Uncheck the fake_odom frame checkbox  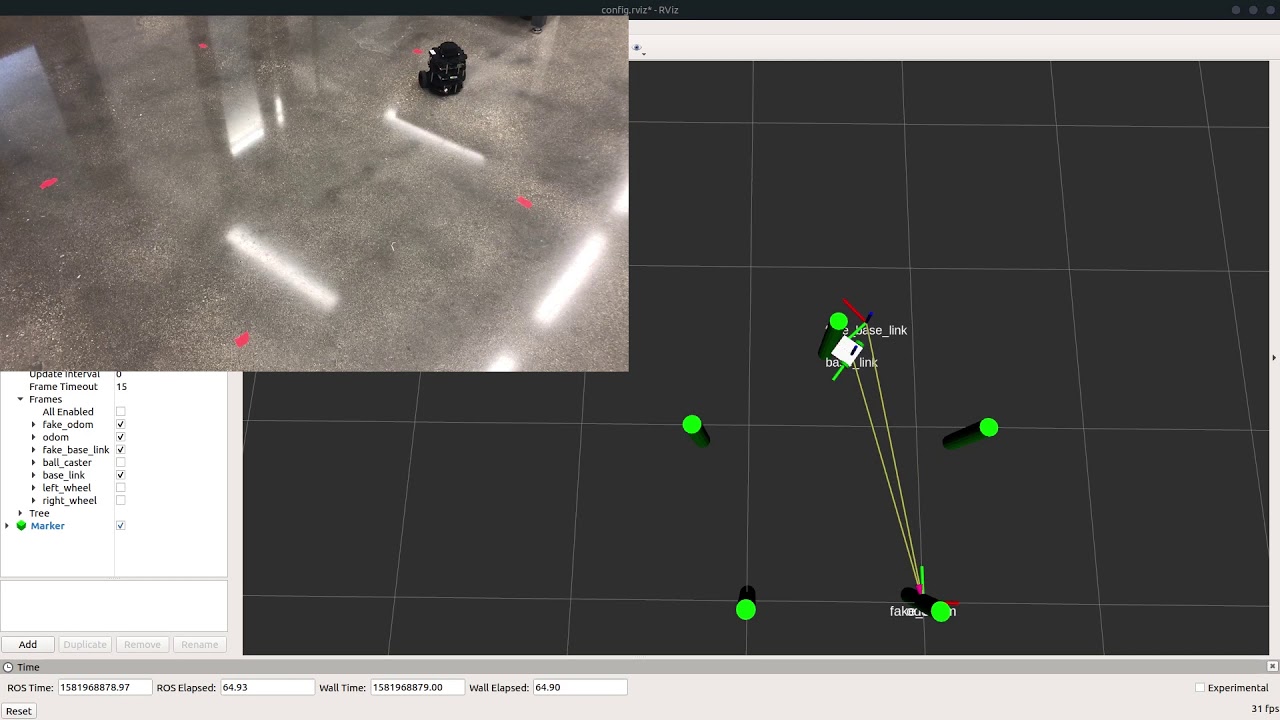[120, 425]
